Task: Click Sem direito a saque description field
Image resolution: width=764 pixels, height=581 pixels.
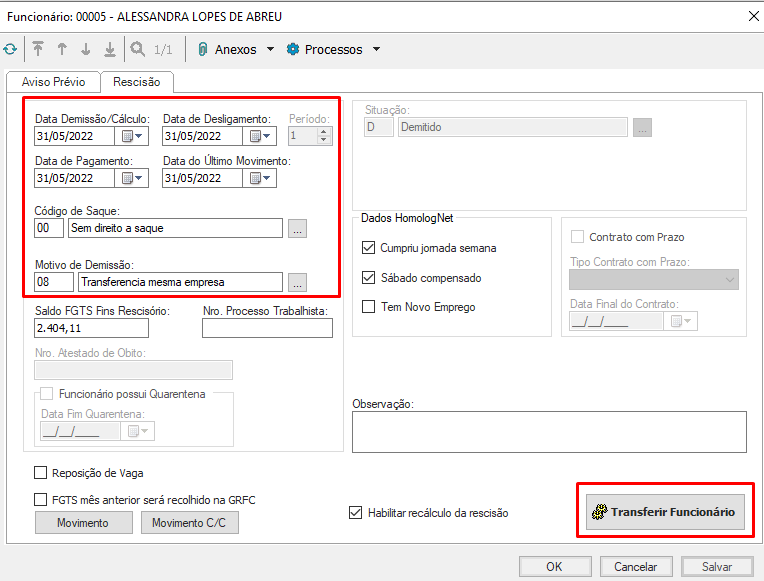Action: pyautogui.click(x=175, y=228)
